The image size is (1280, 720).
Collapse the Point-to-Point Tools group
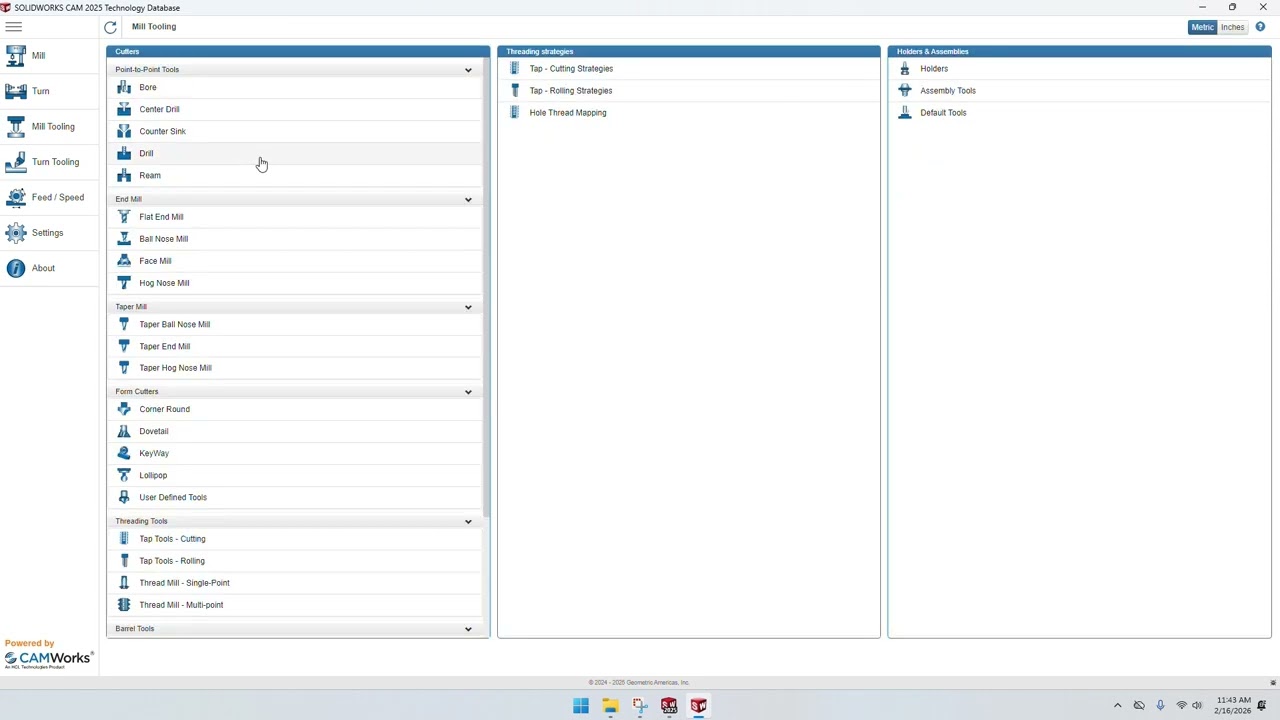(468, 70)
